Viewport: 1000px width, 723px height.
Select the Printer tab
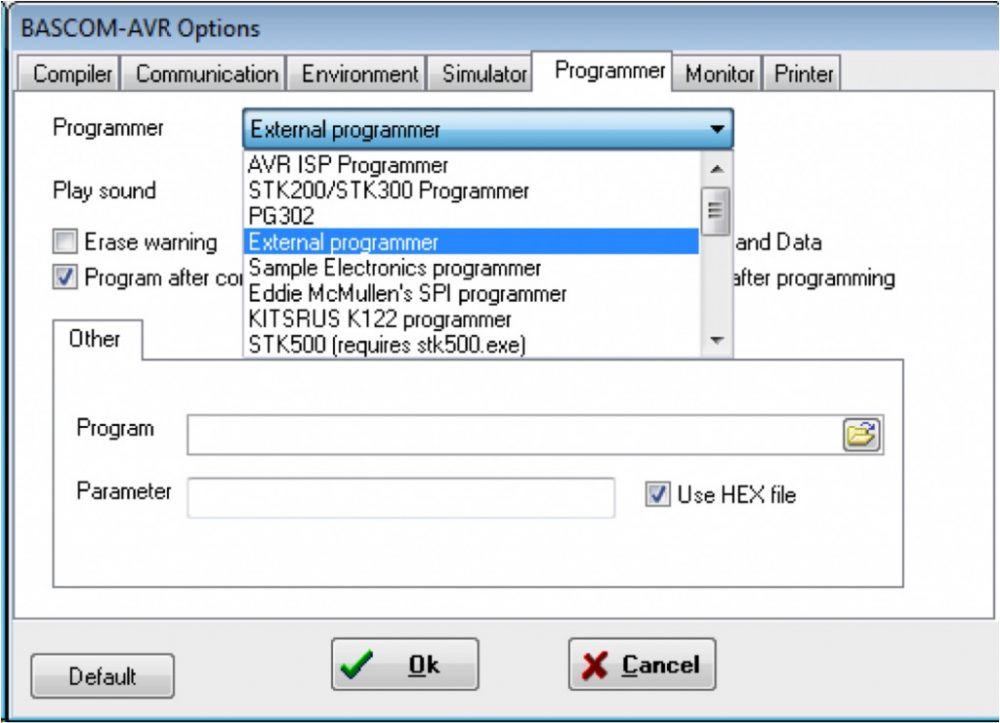coord(803,74)
